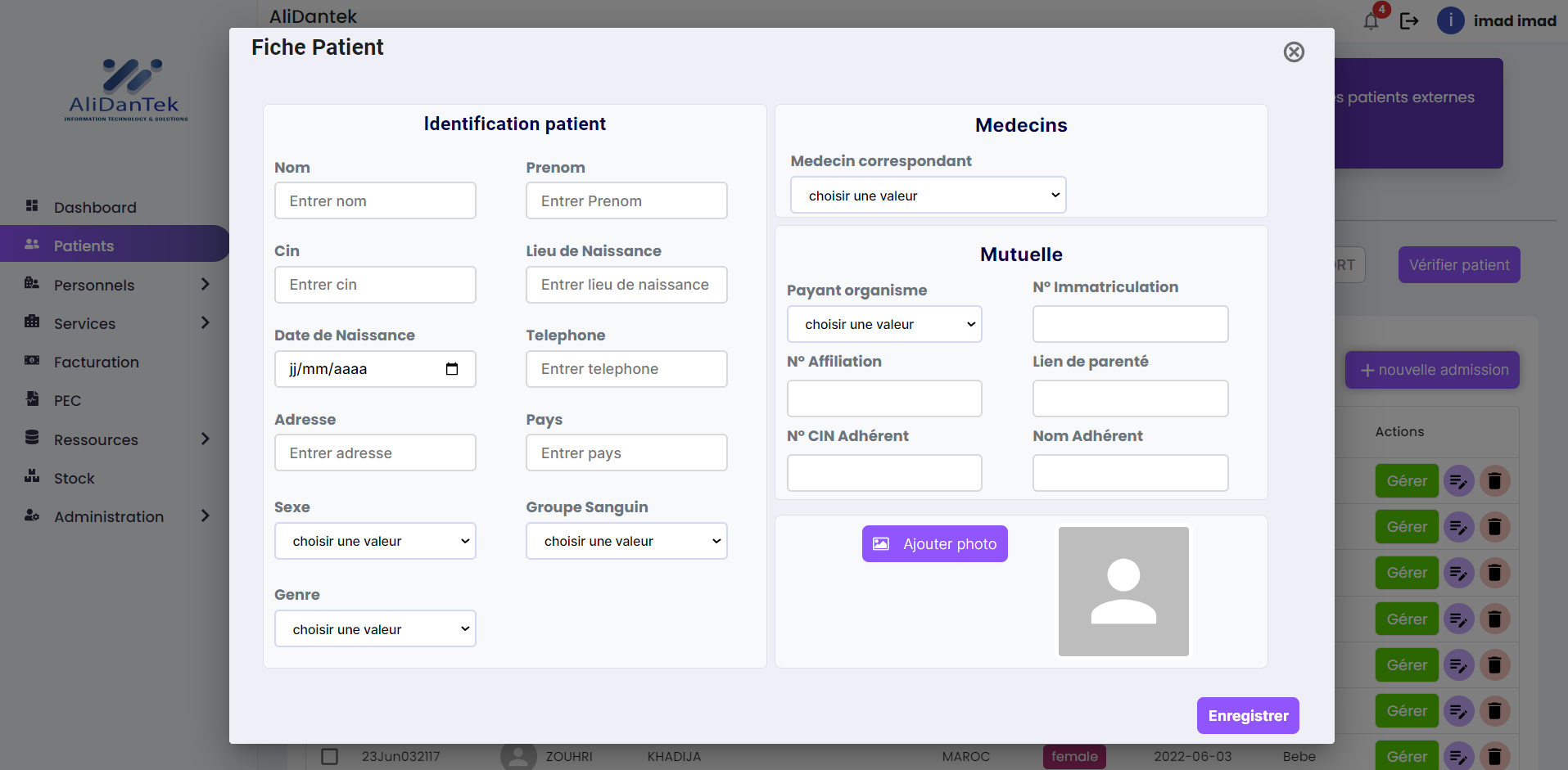Open the calendar picker for Date de Naissance
The image size is (1568, 770).
pyautogui.click(x=451, y=369)
